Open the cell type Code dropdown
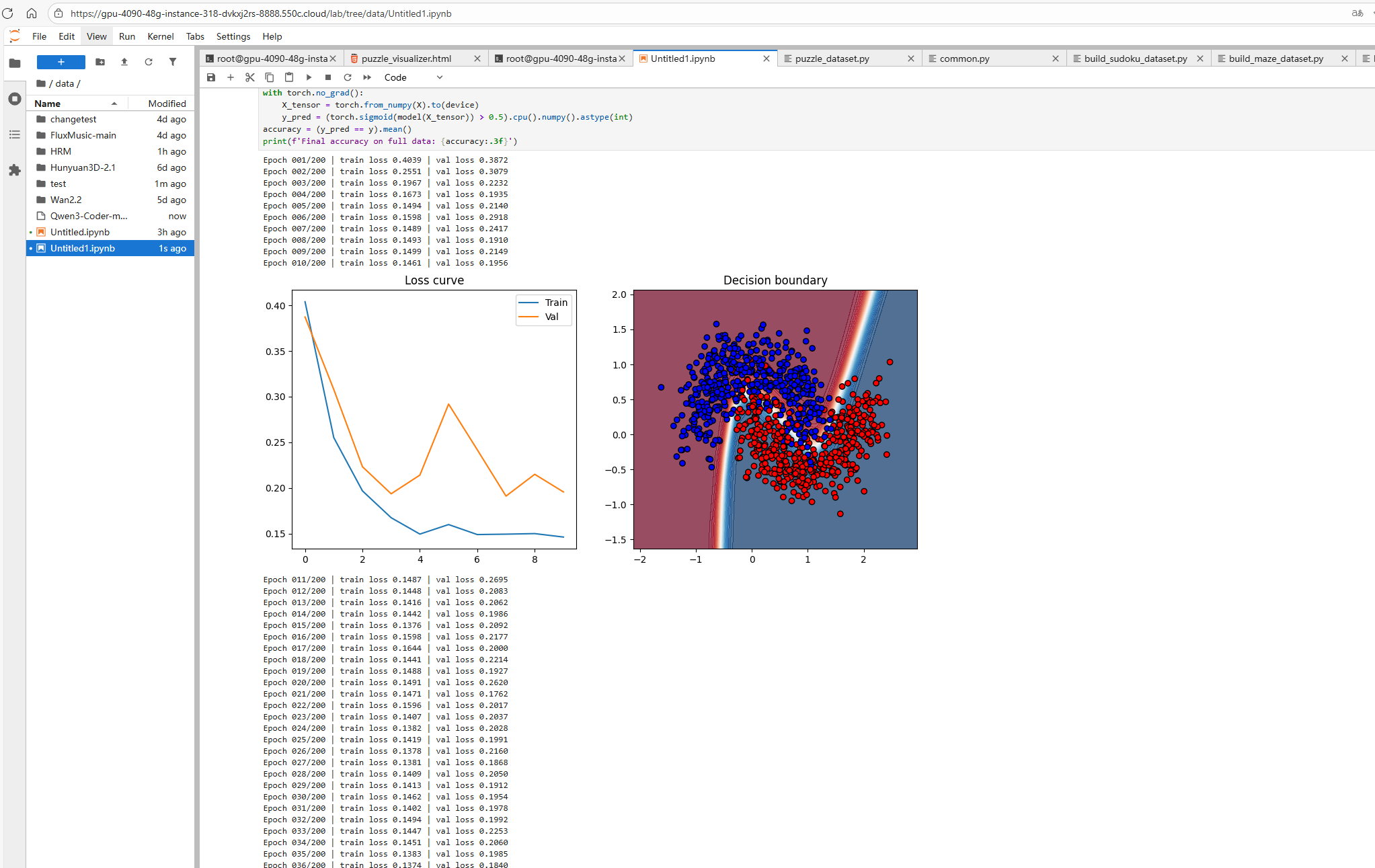Image resolution: width=1375 pixels, height=868 pixels. (413, 77)
